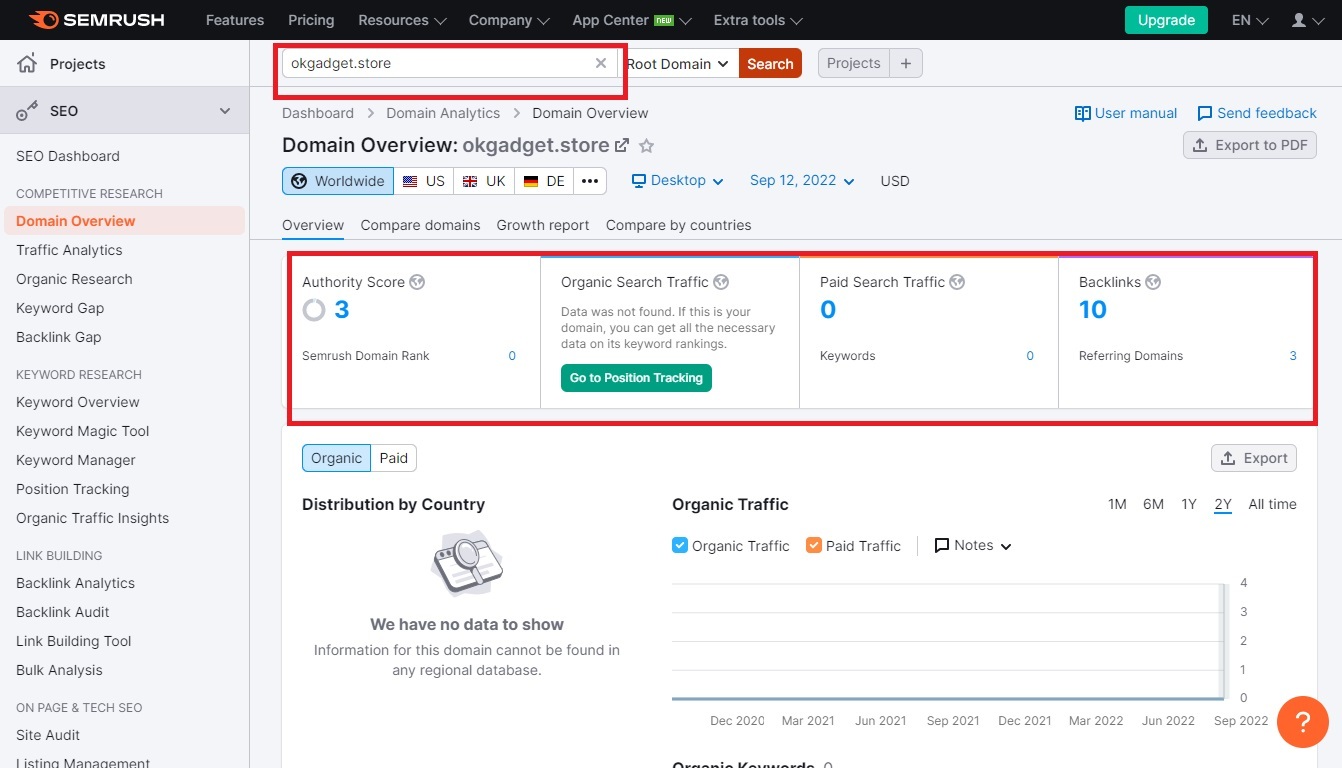Select the Overview tab
Image resolution: width=1342 pixels, height=768 pixels.
tap(313, 225)
